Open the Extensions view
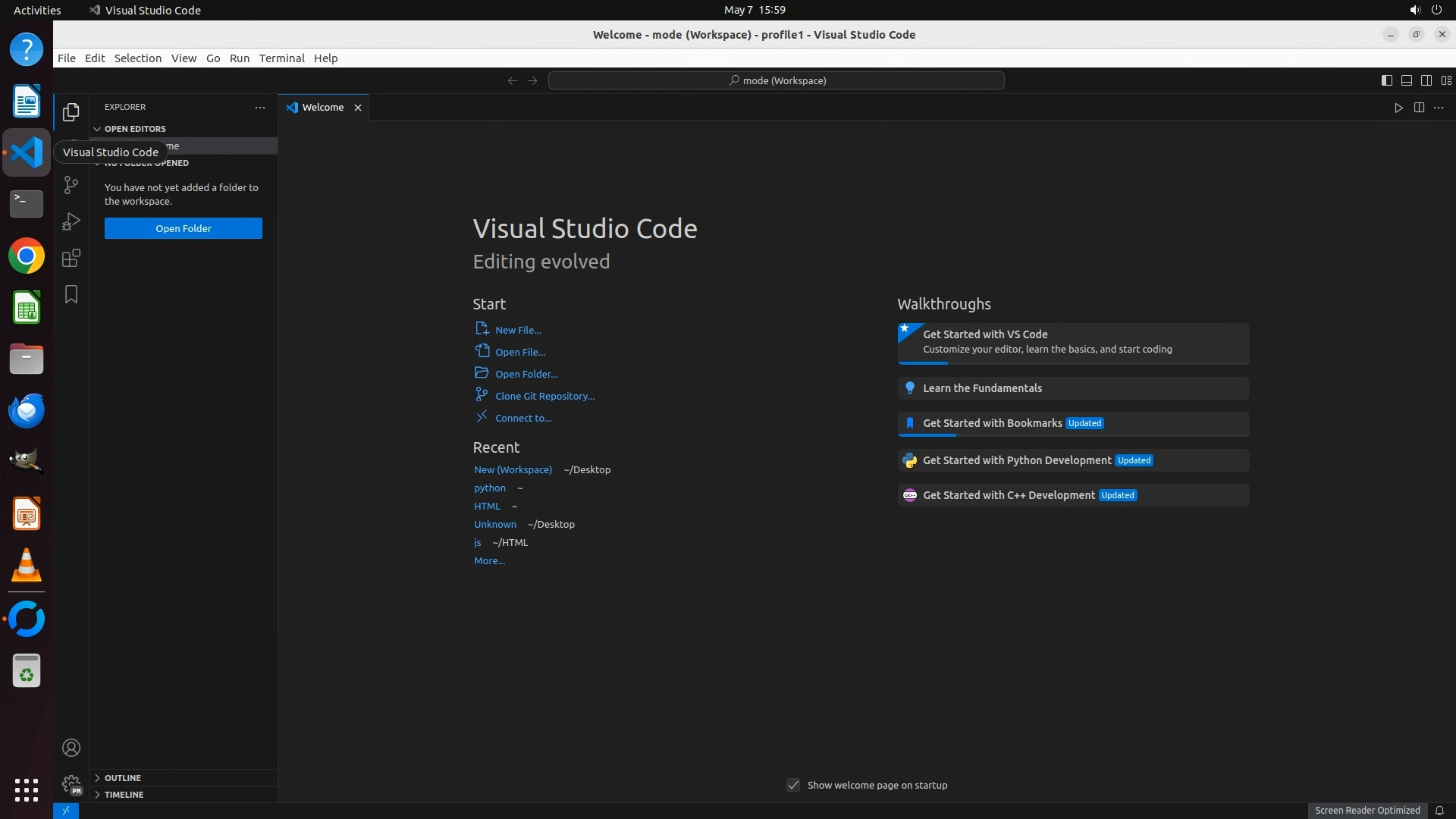Screen dimensions: 1456x819 [71, 258]
